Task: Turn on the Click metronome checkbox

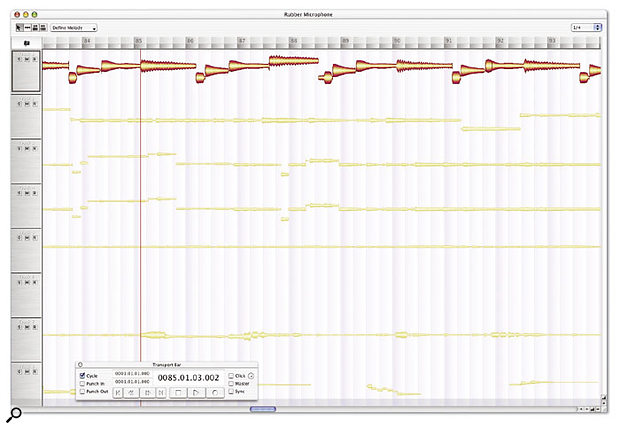Action: click(x=231, y=374)
